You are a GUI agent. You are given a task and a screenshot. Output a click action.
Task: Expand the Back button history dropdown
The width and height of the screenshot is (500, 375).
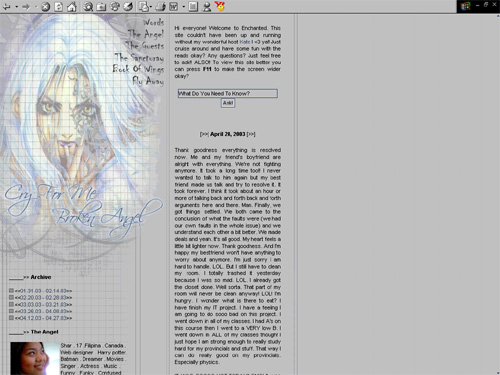tap(16, 7)
